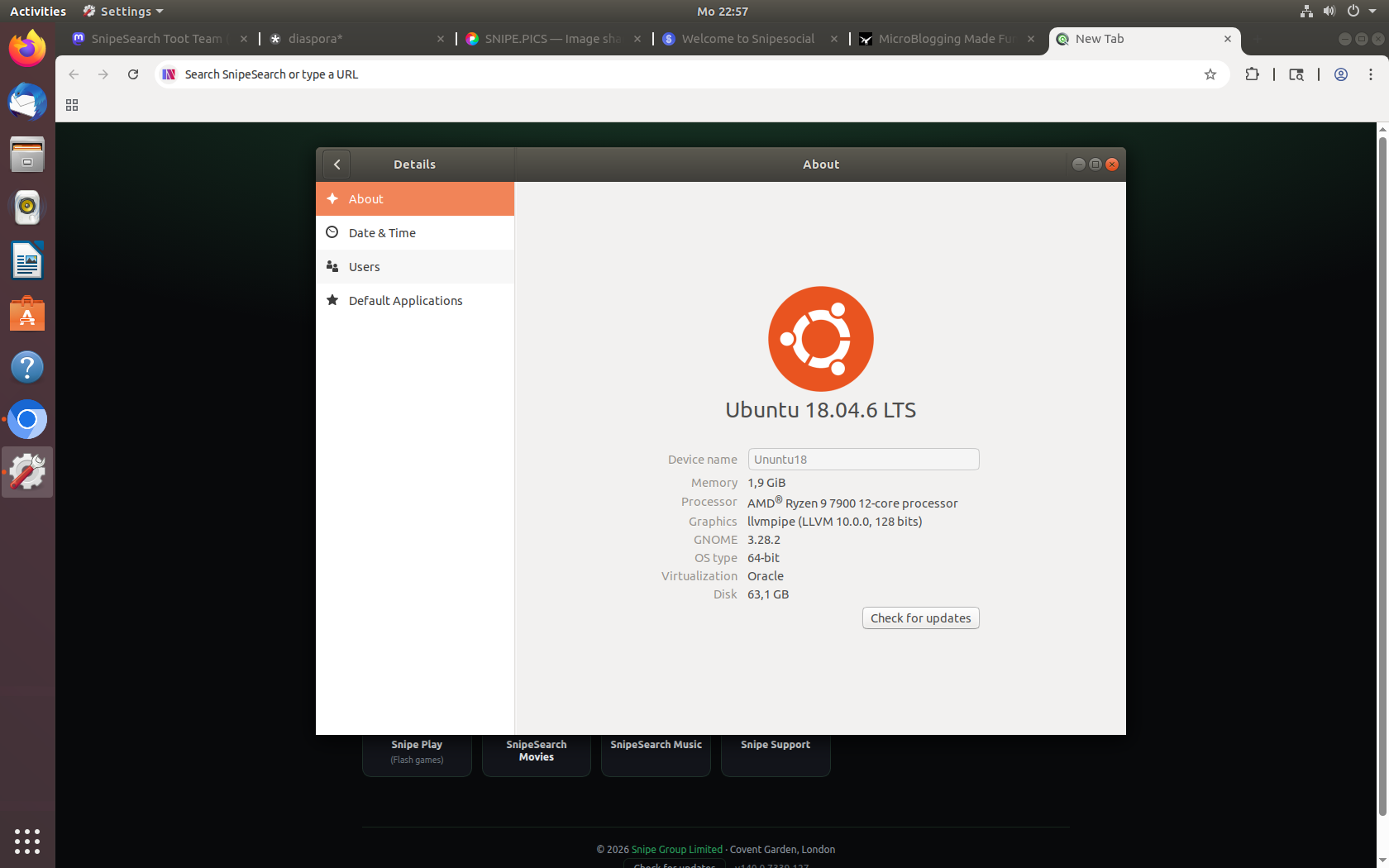Viewport: 1389px width, 868px height.
Task: Bookmark this tab with star icon
Action: point(1210,74)
